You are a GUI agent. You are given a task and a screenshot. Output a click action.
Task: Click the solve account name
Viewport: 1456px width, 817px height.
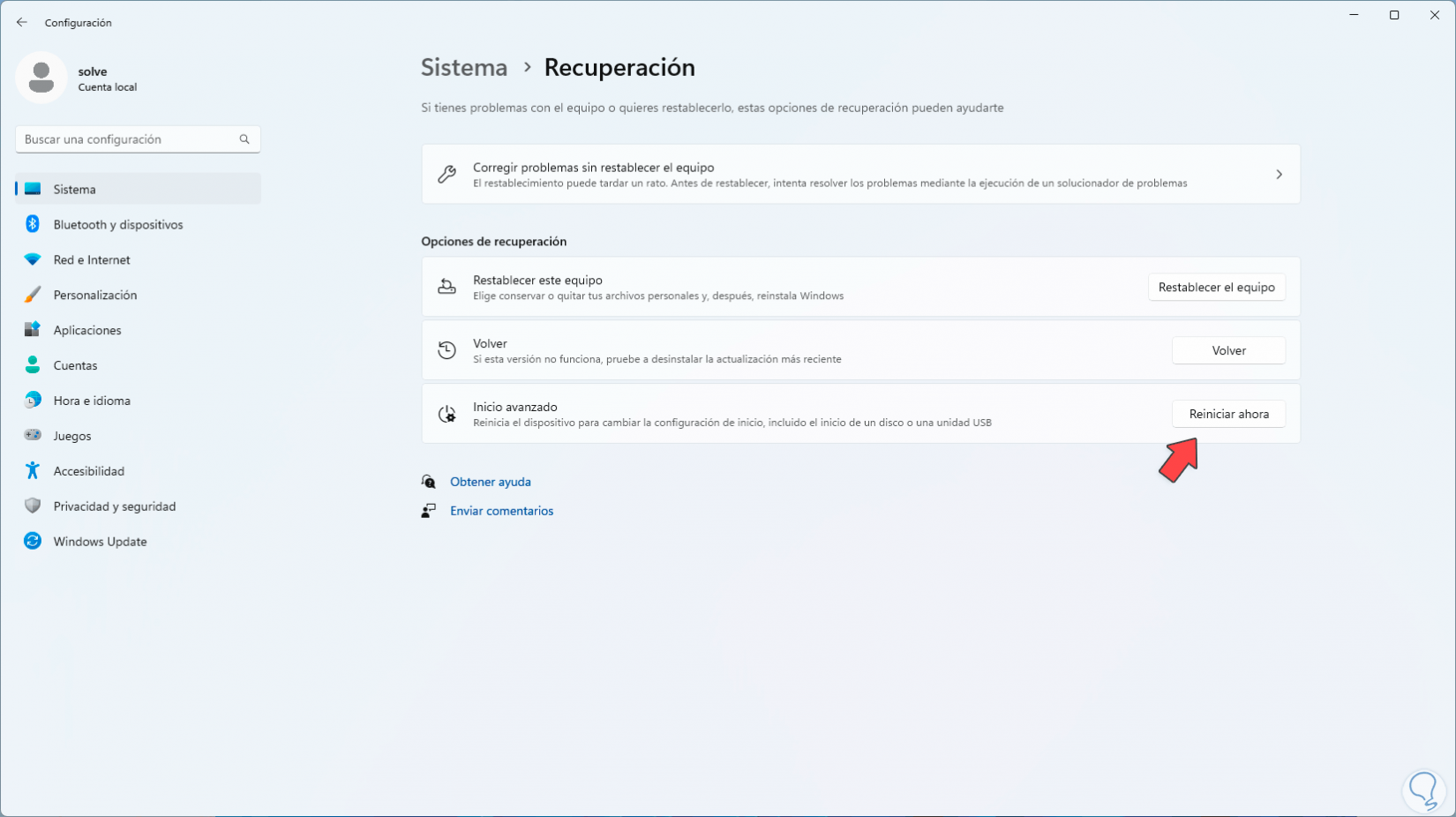[x=93, y=71]
